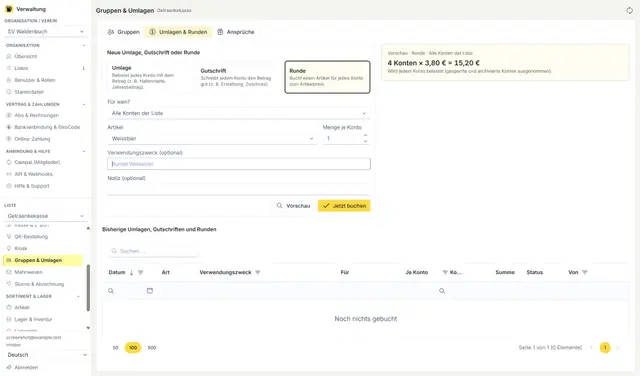This screenshot has width=640, height=376.
Task: Switch to the Ansprüche tab
Action: pos(236,32)
